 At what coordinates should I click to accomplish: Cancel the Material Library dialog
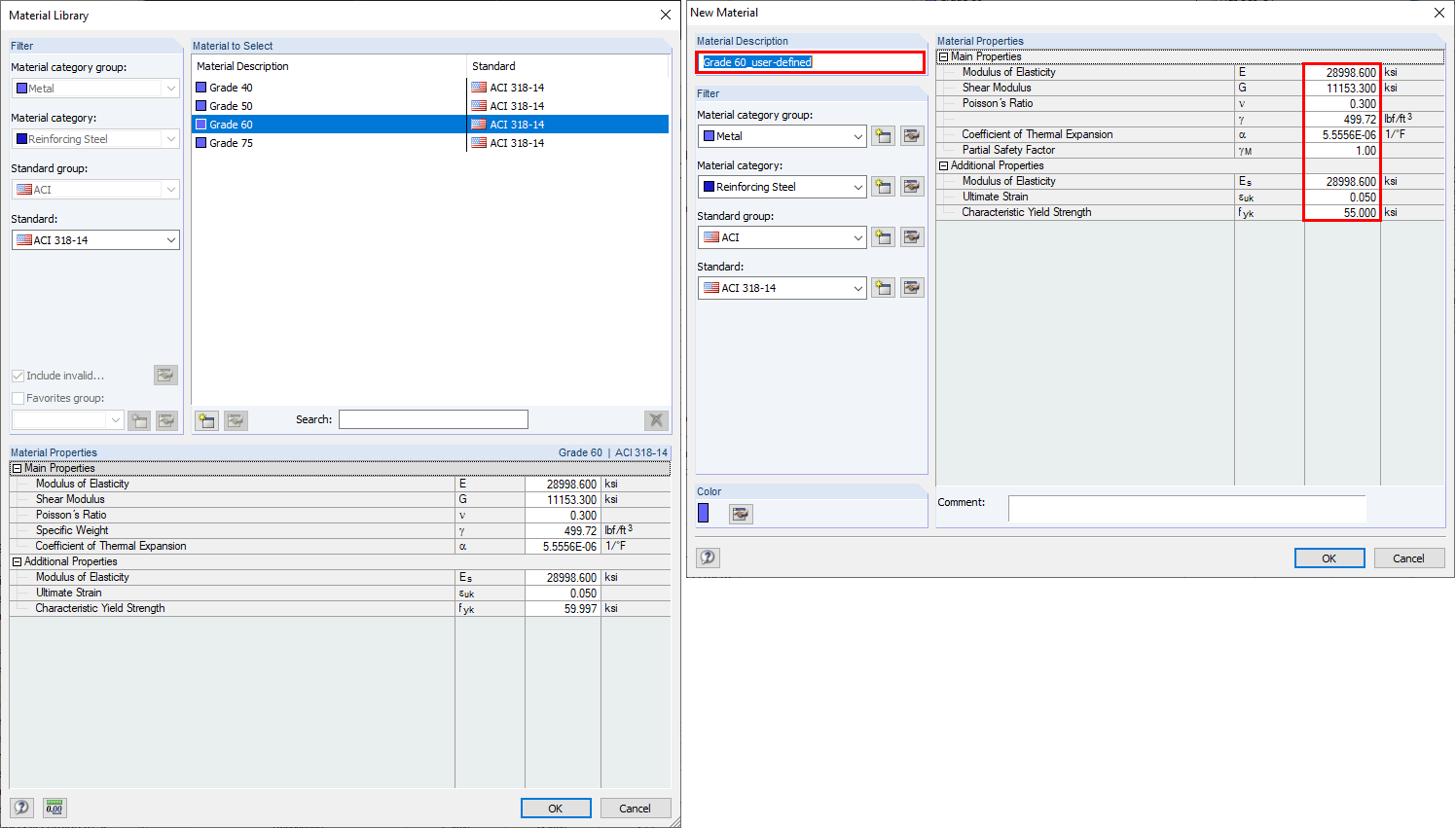click(x=636, y=808)
